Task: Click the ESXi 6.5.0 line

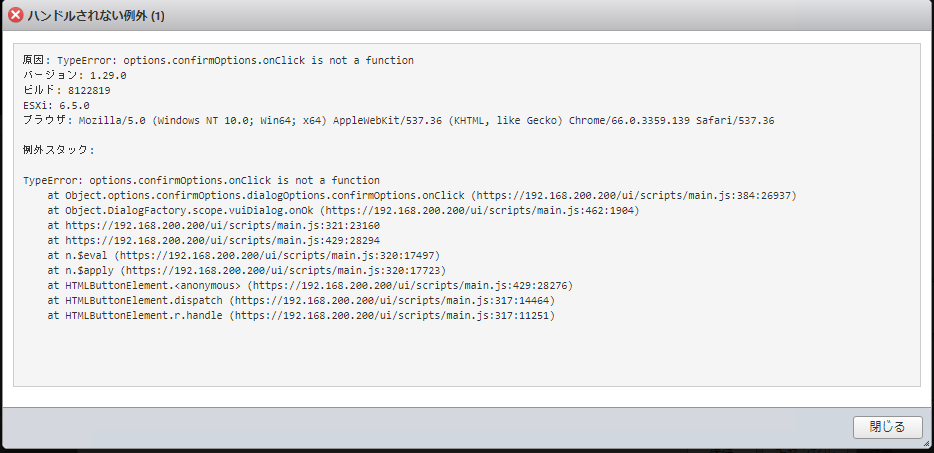Action: [x=56, y=105]
